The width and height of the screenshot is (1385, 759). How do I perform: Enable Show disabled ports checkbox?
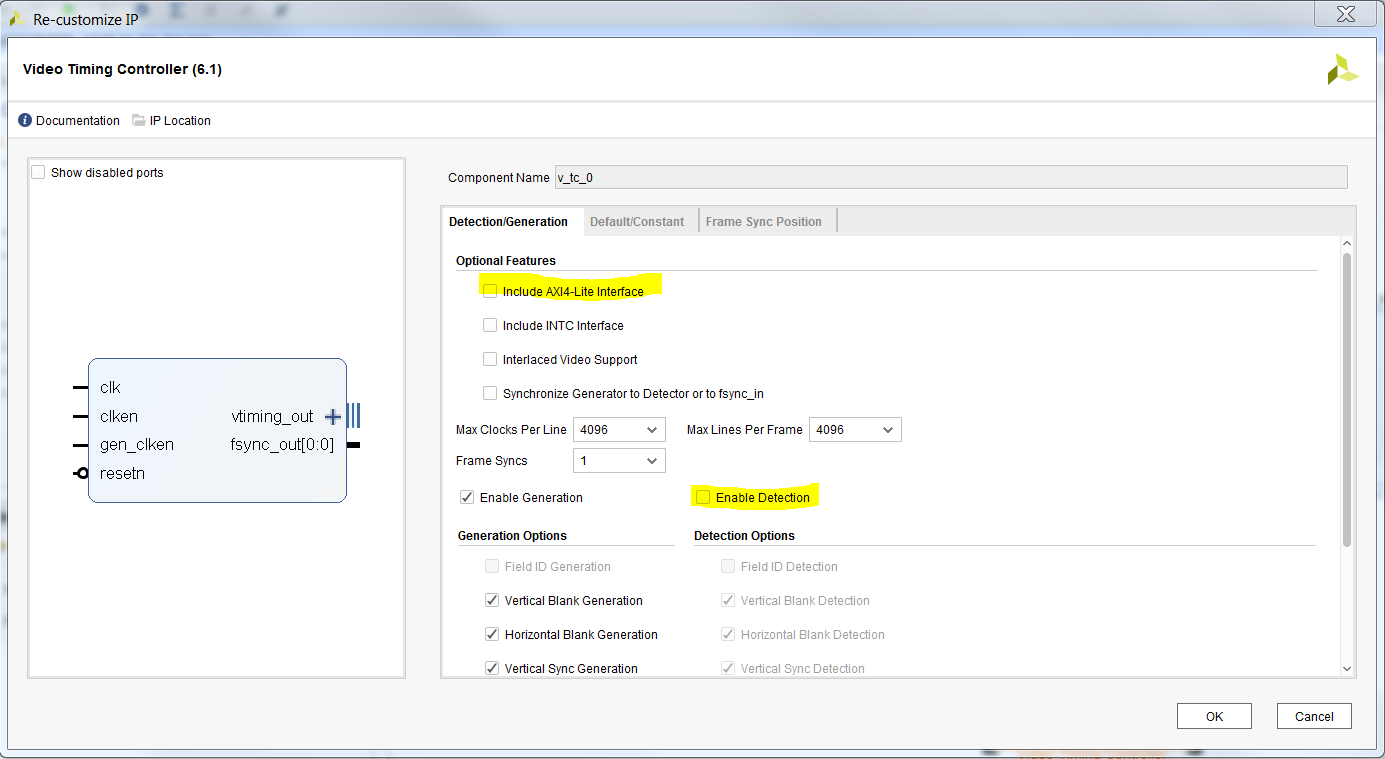point(39,172)
